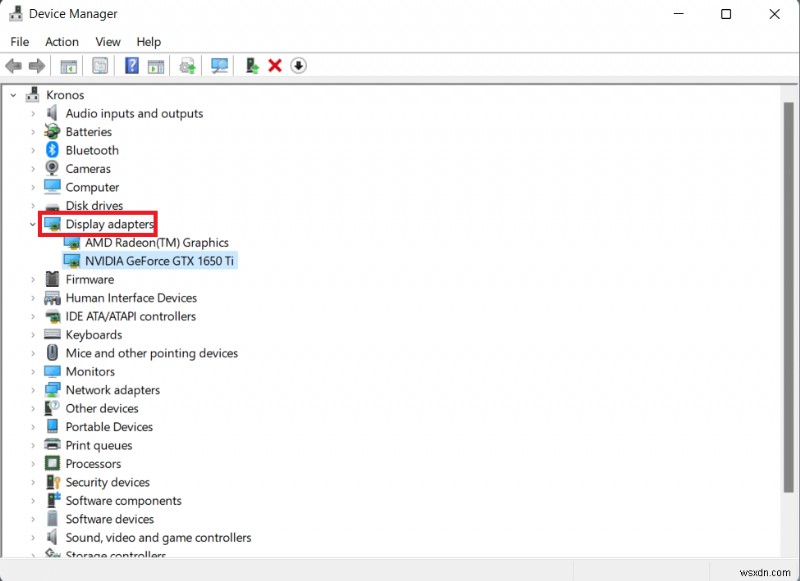The image size is (800, 581).
Task: Click the Back navigation arrow
Action: 13,65
